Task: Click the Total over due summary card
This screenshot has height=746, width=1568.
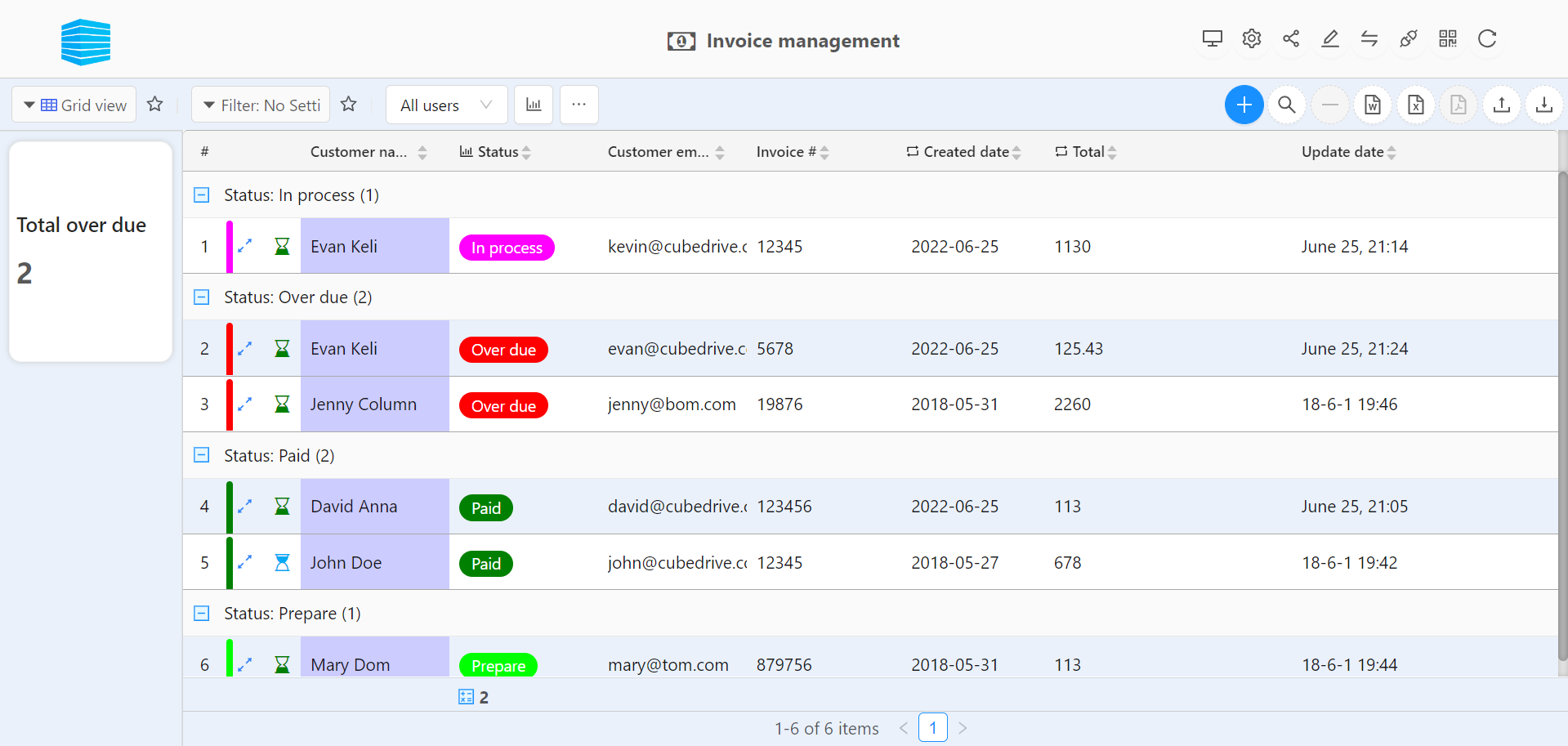Action: [90, 251]
